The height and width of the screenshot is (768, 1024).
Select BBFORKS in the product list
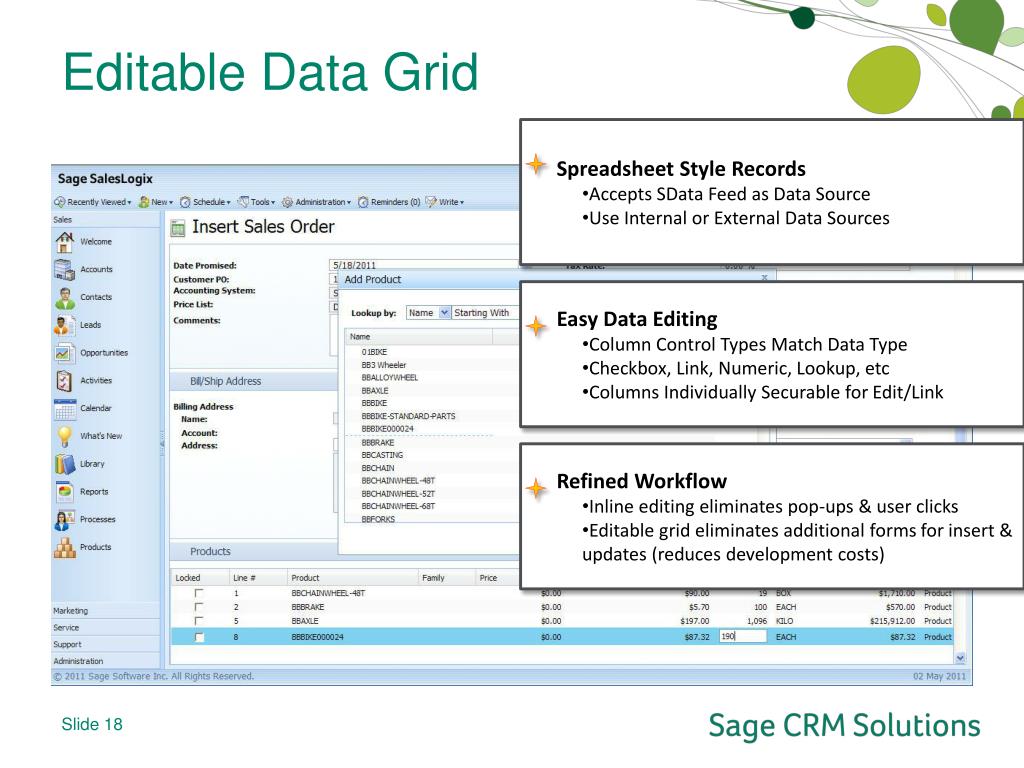378,519
